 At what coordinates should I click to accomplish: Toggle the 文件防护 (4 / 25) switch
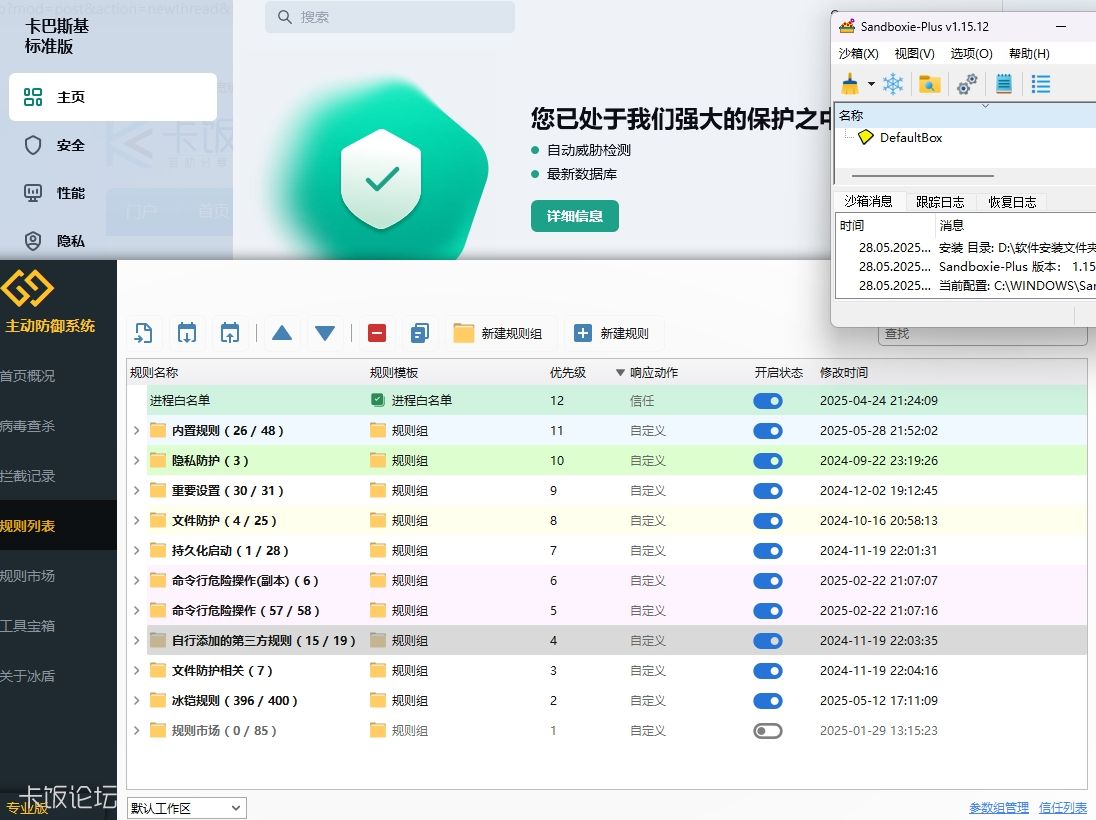click(x=767, y=521)
